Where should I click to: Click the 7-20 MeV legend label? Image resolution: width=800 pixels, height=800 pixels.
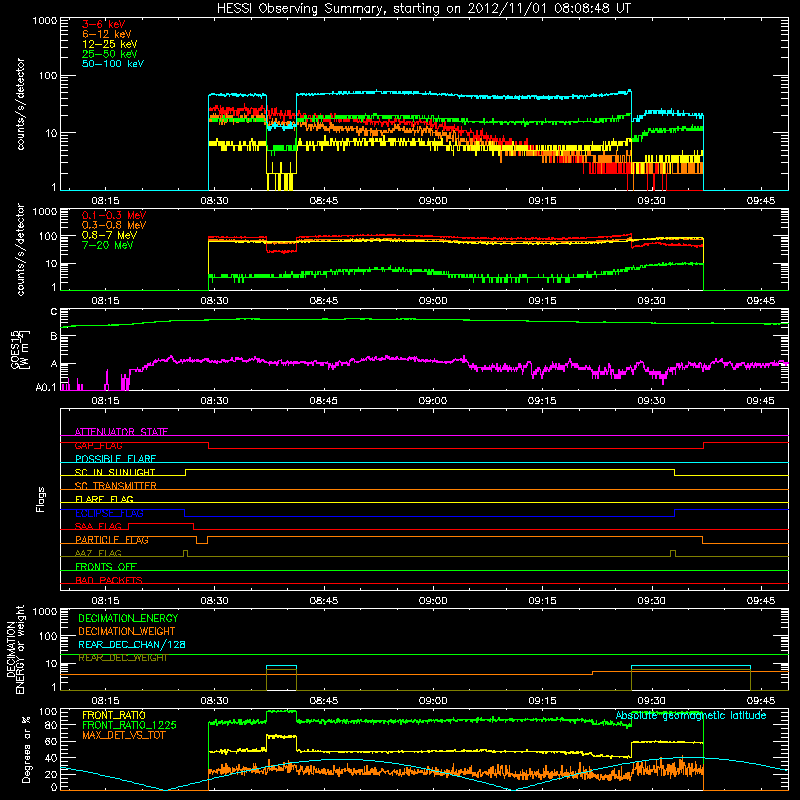pos(108,245)
